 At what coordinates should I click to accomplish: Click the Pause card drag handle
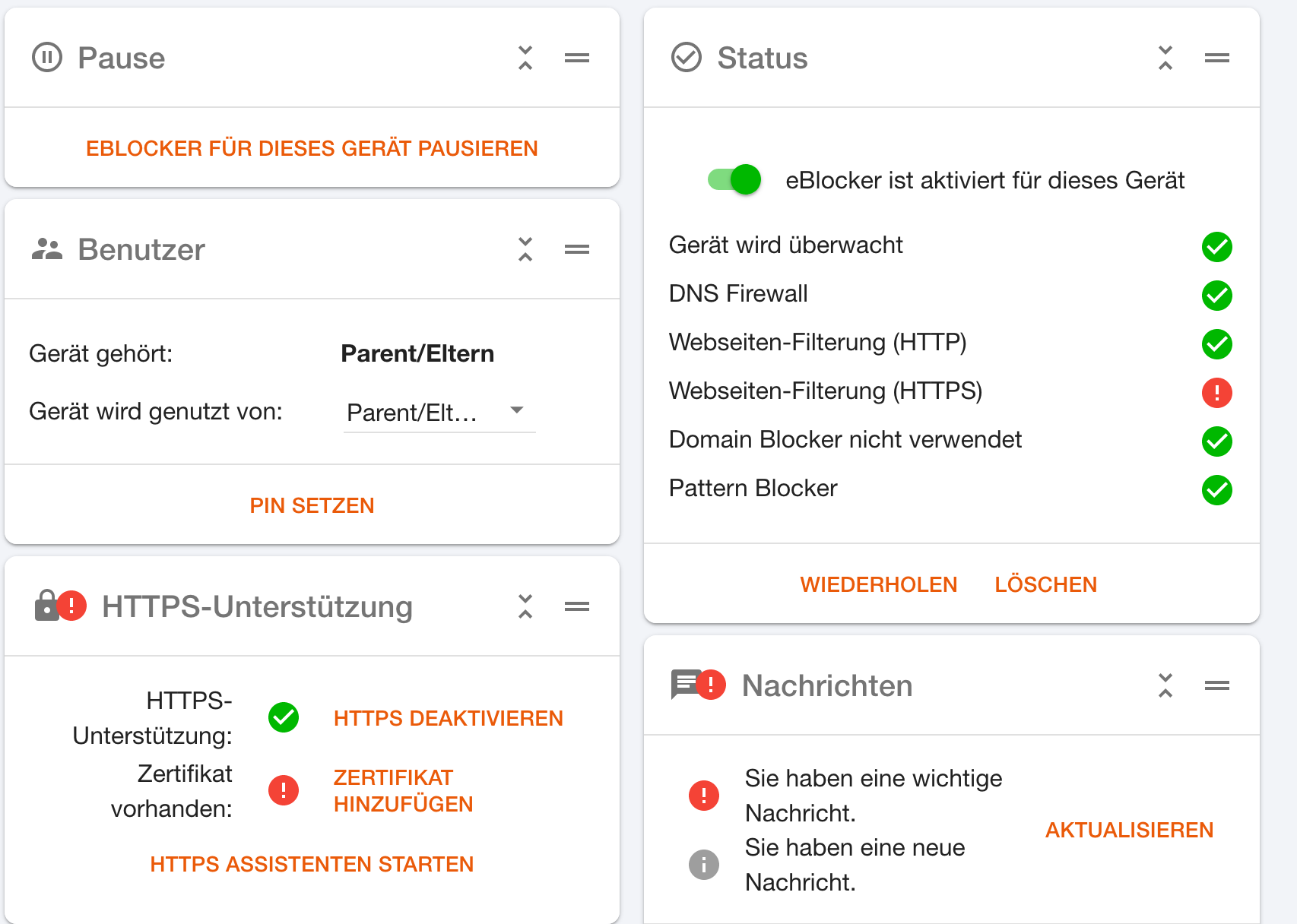pyautogui.click(x=577, y=58)
